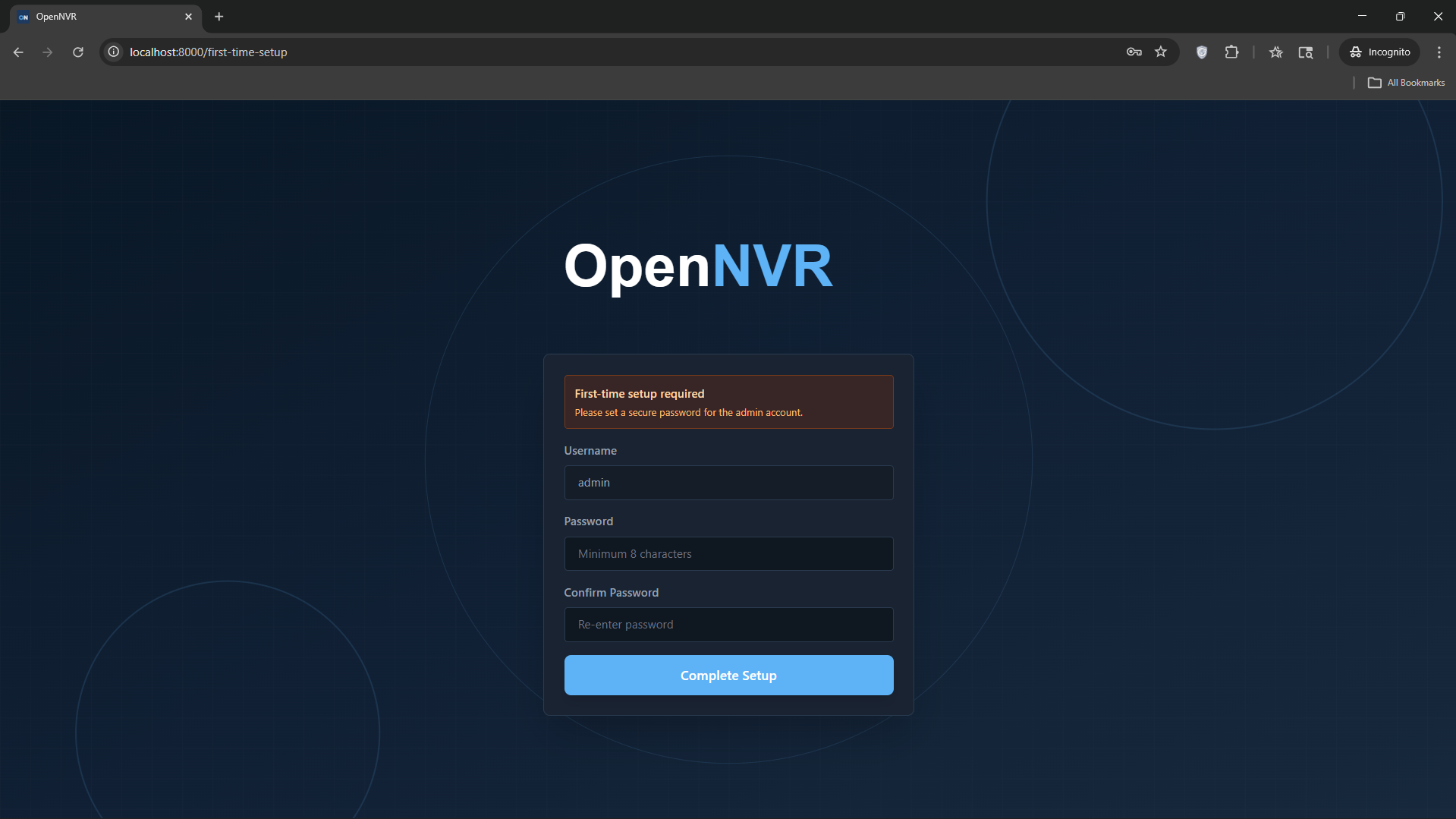This screenshot has width=1456, height=819.
Task: Open the saved passwords key icon
Action: pos(1134,52)
